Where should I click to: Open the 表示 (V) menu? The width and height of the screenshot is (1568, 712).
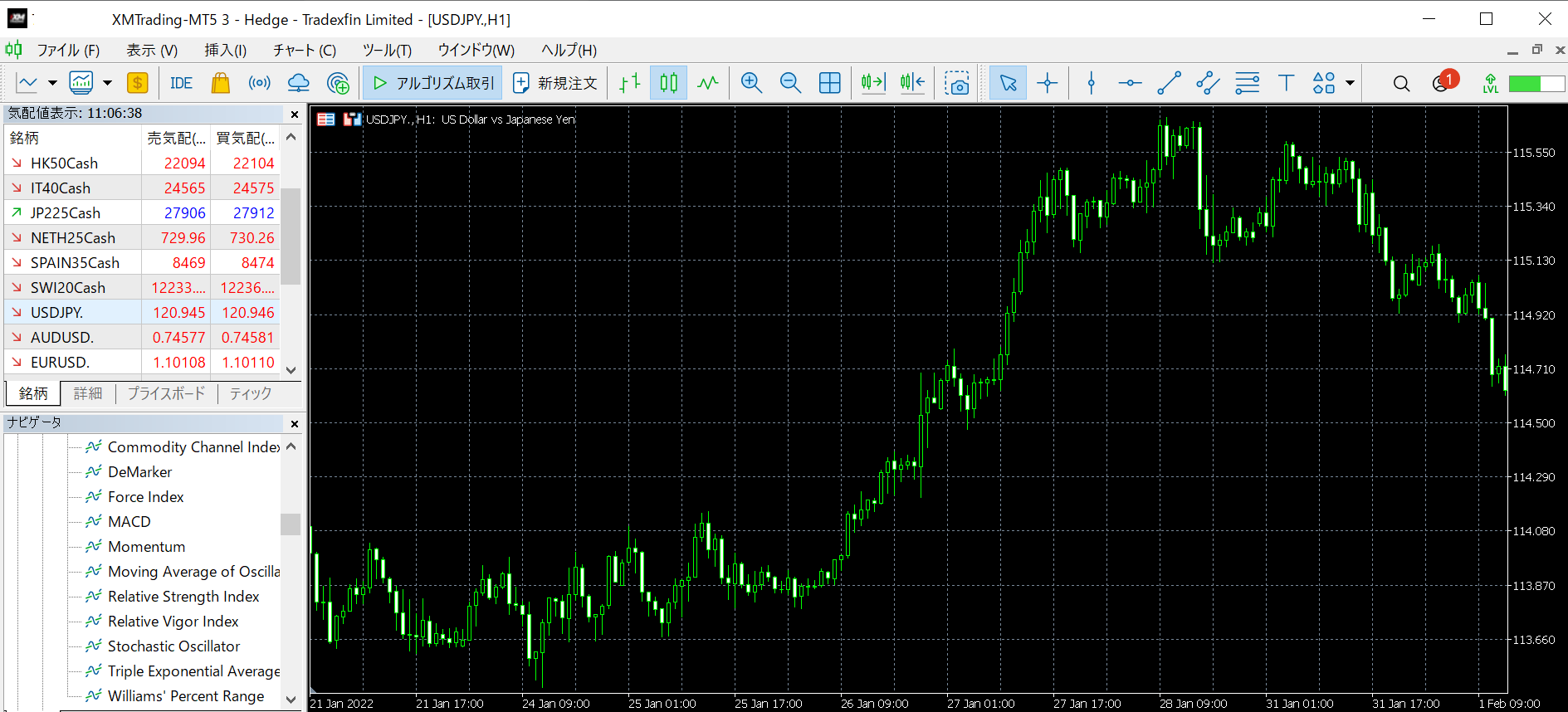[152, 50]
